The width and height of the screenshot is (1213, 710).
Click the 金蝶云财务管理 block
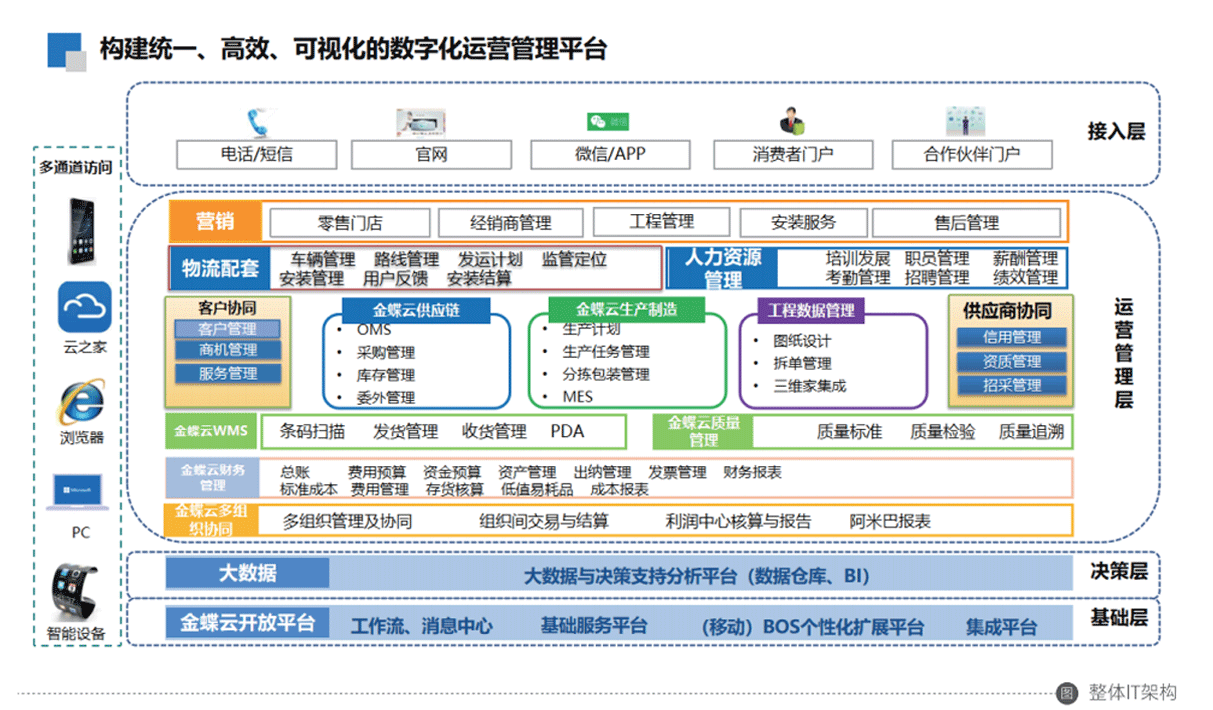click(213, 477)
